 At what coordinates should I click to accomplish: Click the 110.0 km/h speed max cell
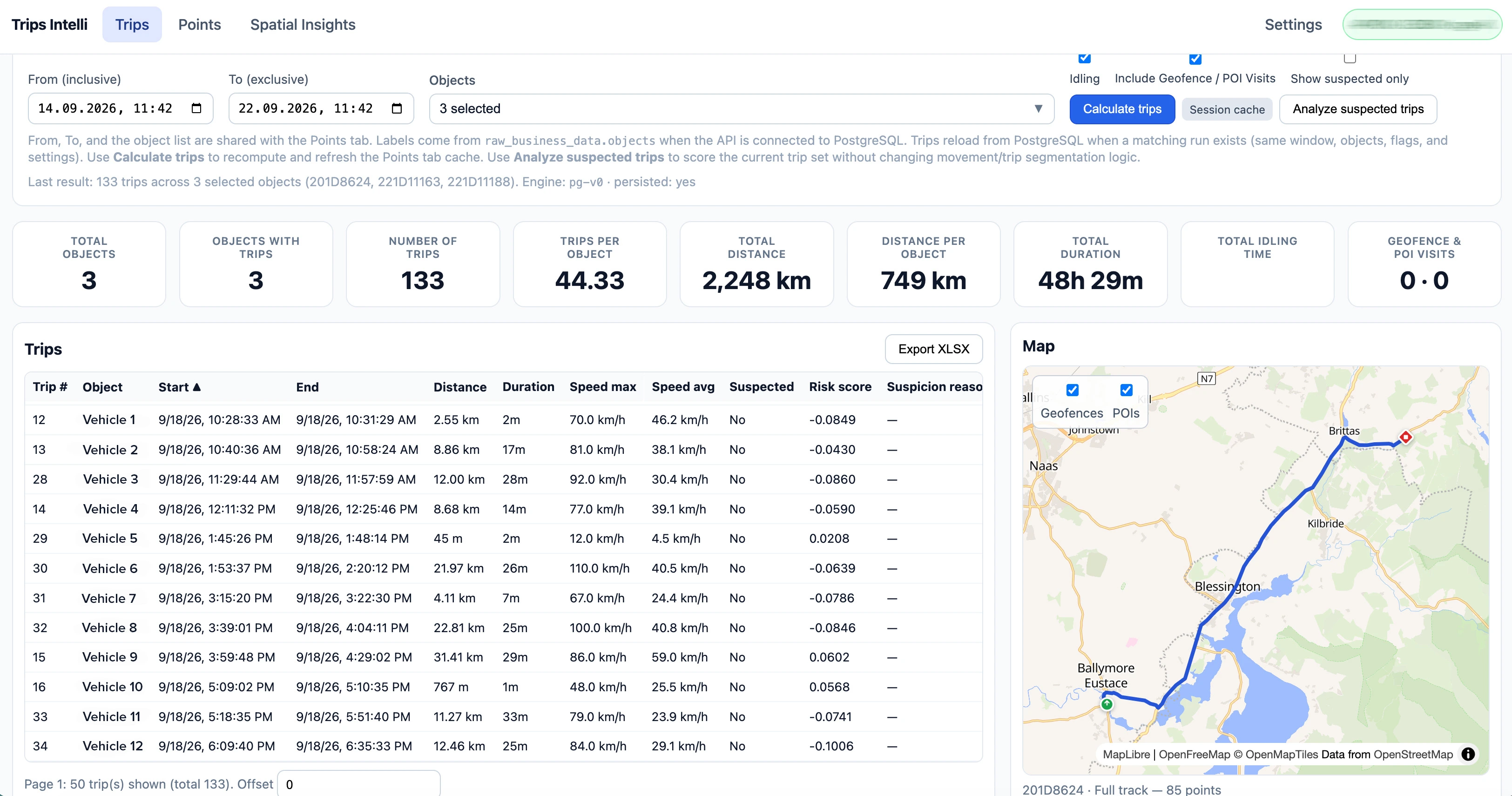click(599, 568)
